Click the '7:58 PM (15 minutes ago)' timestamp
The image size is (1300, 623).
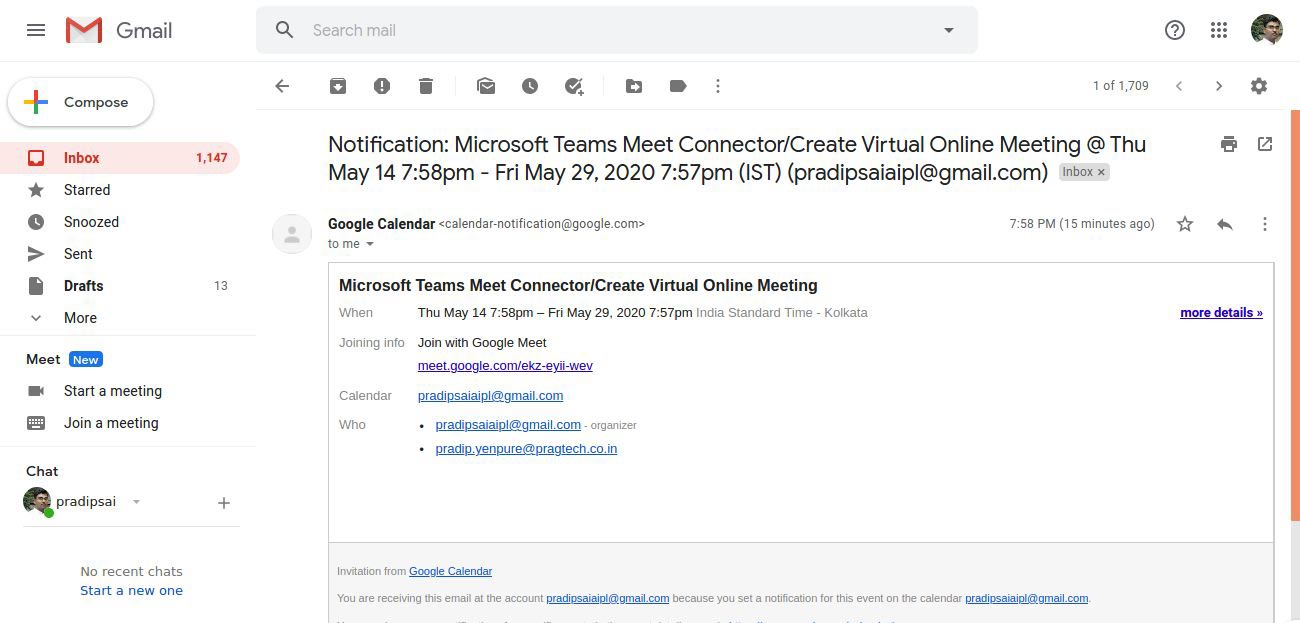(x=1082, y=224)
